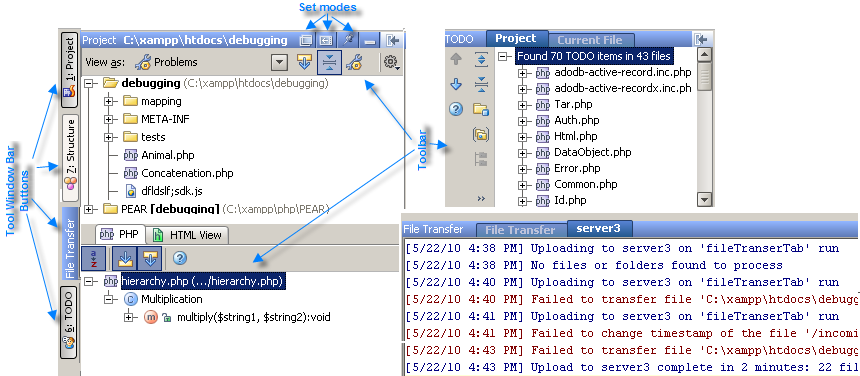Click the greyed flatten packages icon in TODO toolbar
Screen dimensions: 860x376
480,159
